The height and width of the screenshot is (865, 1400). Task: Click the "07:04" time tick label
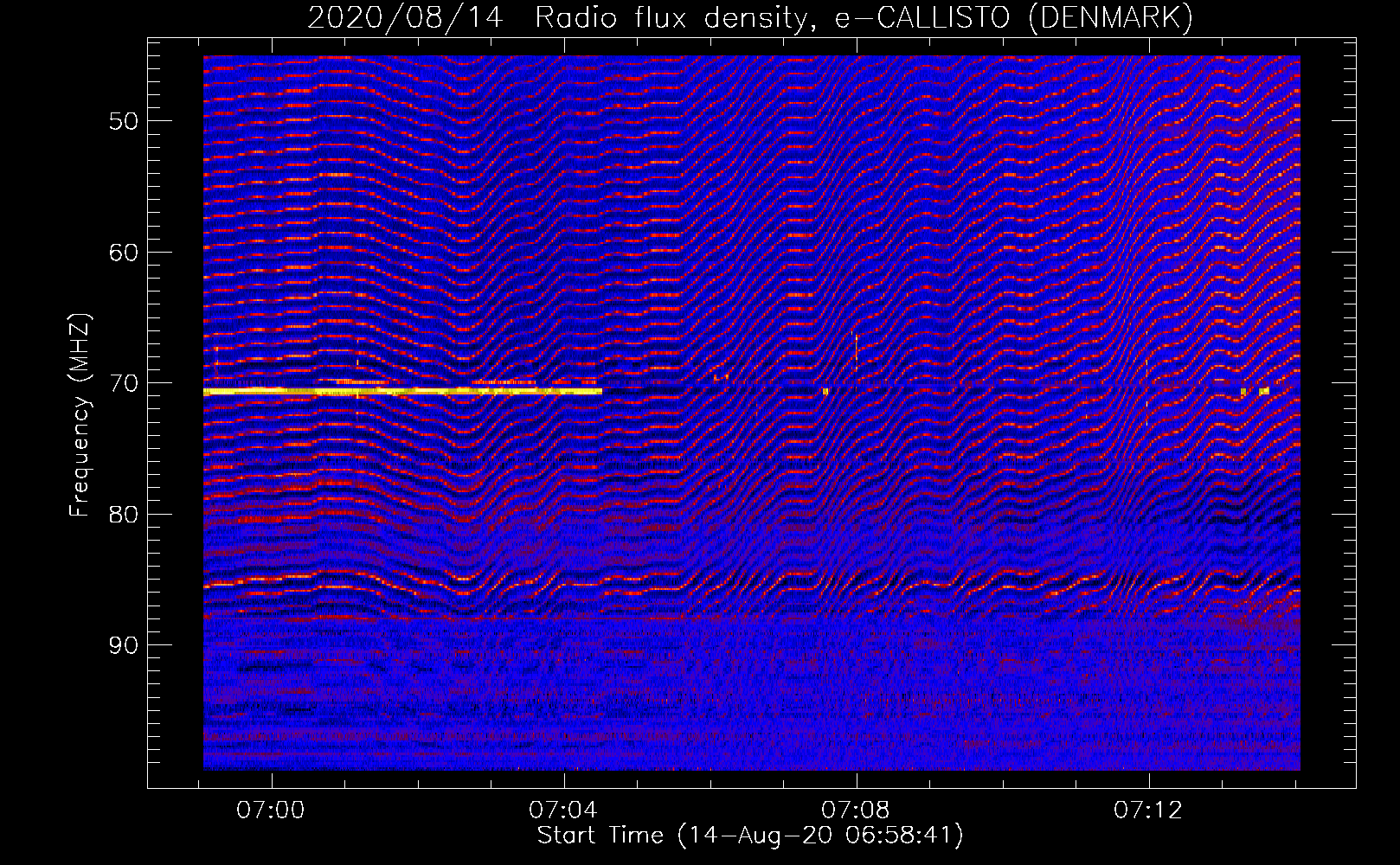563,811
